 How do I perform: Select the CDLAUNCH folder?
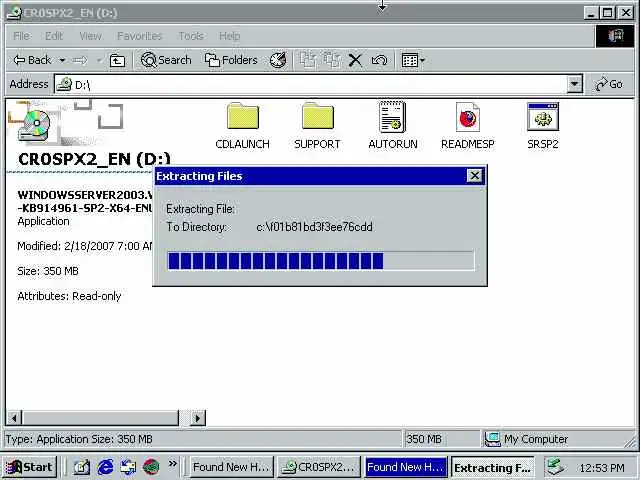(x=242, y=126)
